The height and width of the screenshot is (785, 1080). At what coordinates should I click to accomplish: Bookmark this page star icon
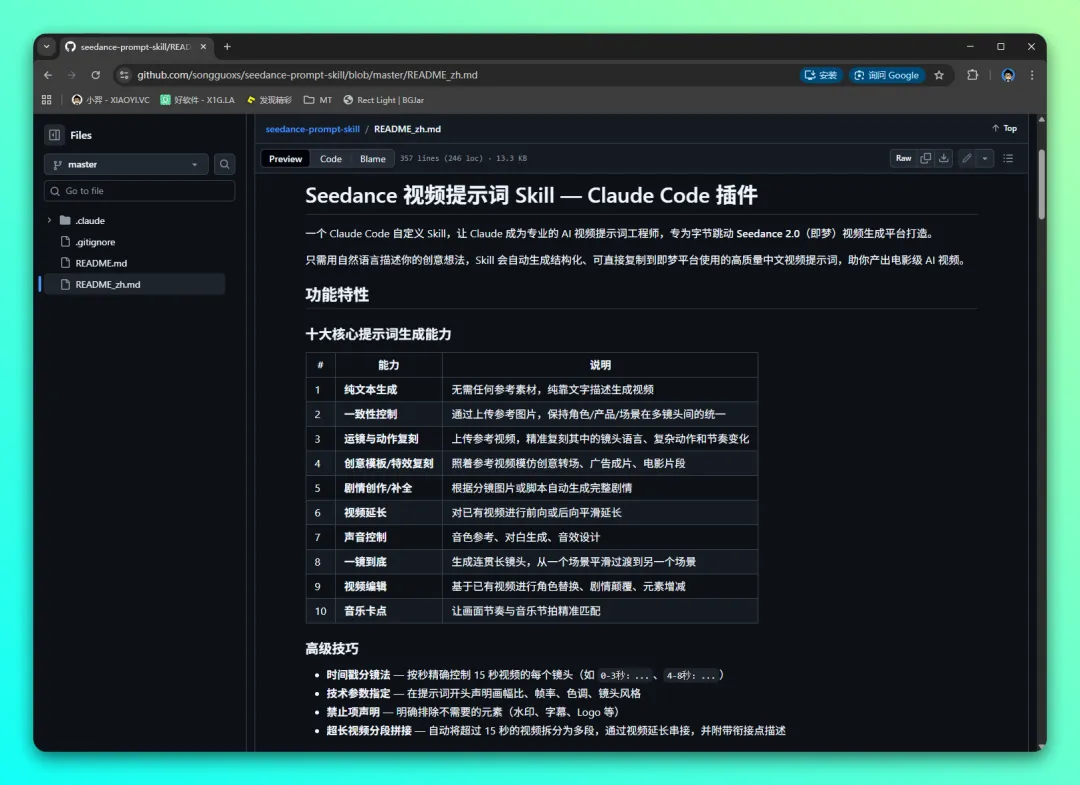coord(939,75)
